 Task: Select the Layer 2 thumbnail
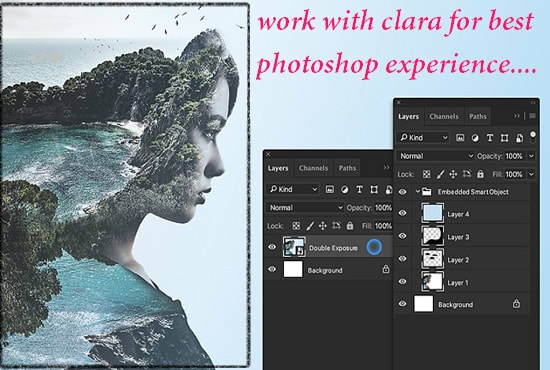[x=432, y=258]
